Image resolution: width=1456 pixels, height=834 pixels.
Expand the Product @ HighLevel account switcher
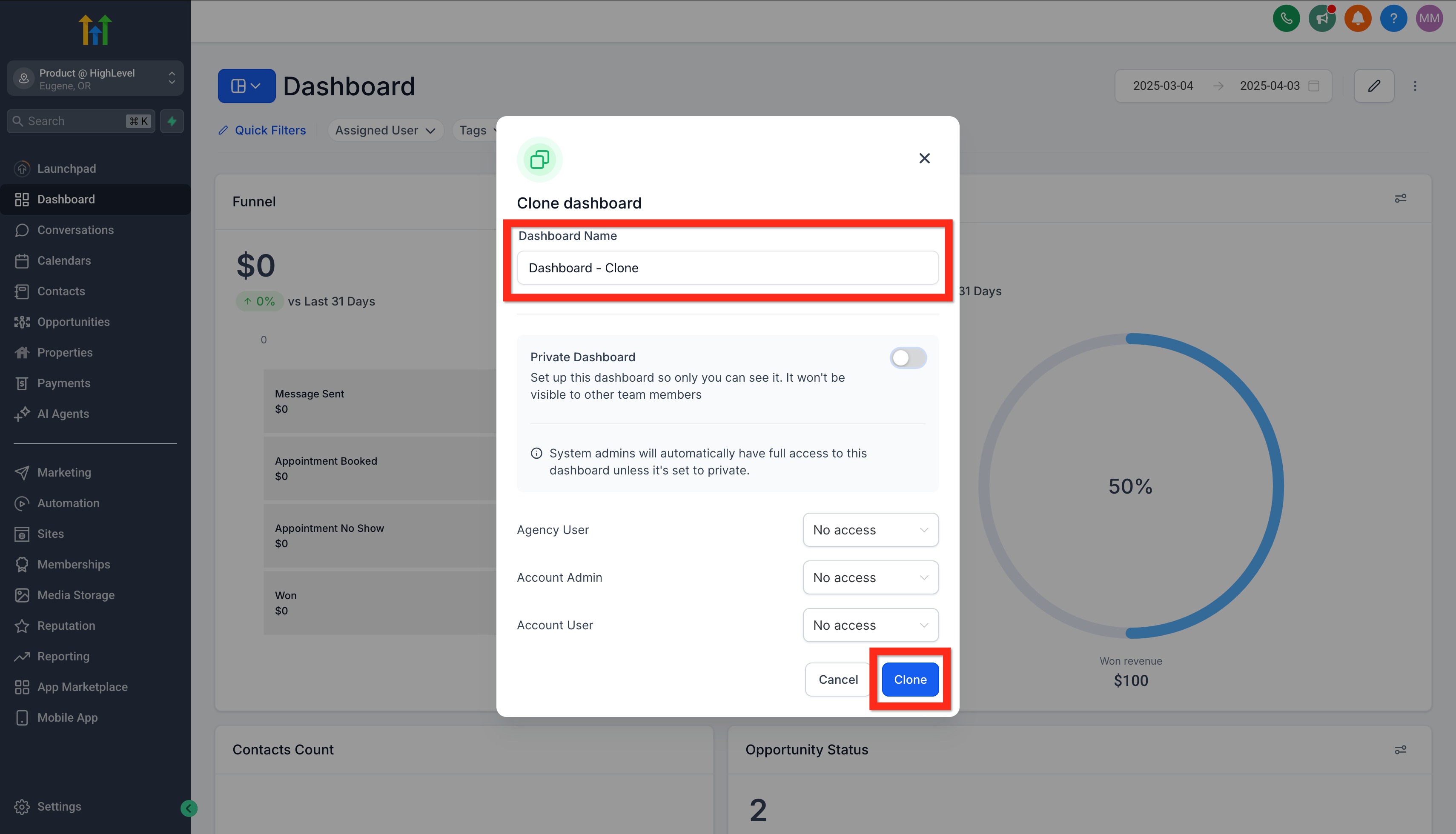point(95,78)
